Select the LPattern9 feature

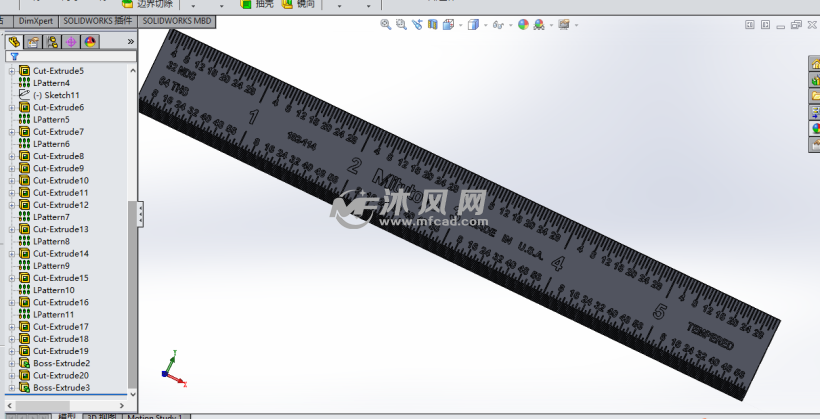(x=51, y=266)
